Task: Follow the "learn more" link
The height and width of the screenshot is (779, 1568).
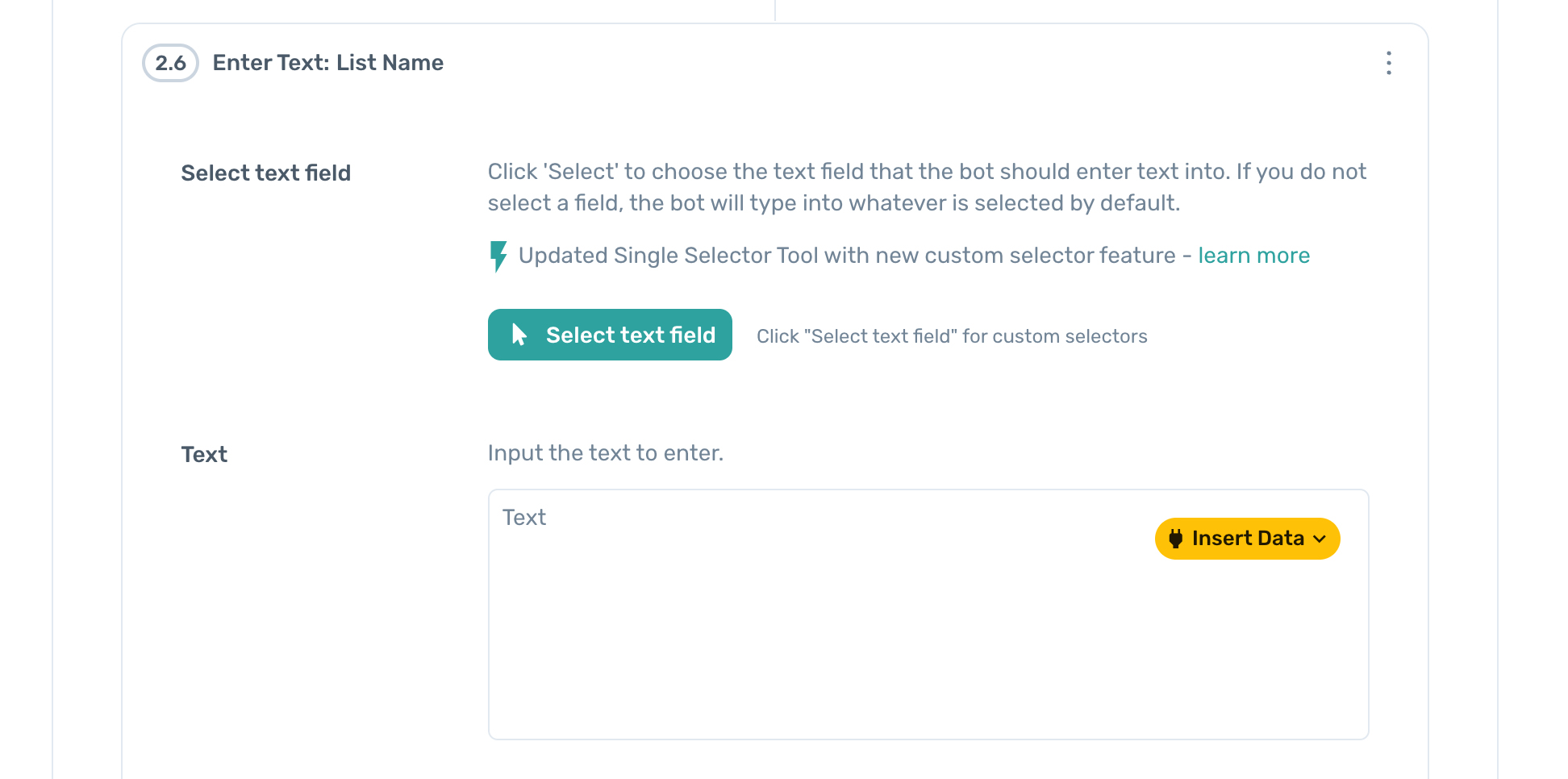Action: 1253,256
